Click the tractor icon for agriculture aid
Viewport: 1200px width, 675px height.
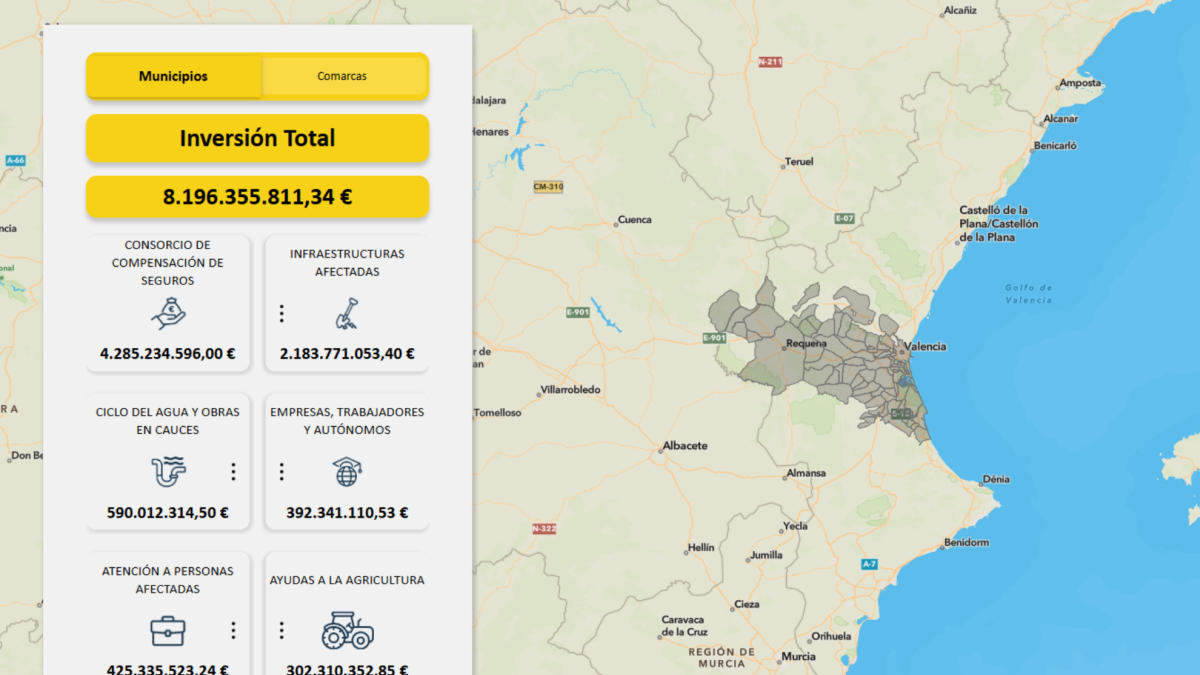(x=347, y=630)
